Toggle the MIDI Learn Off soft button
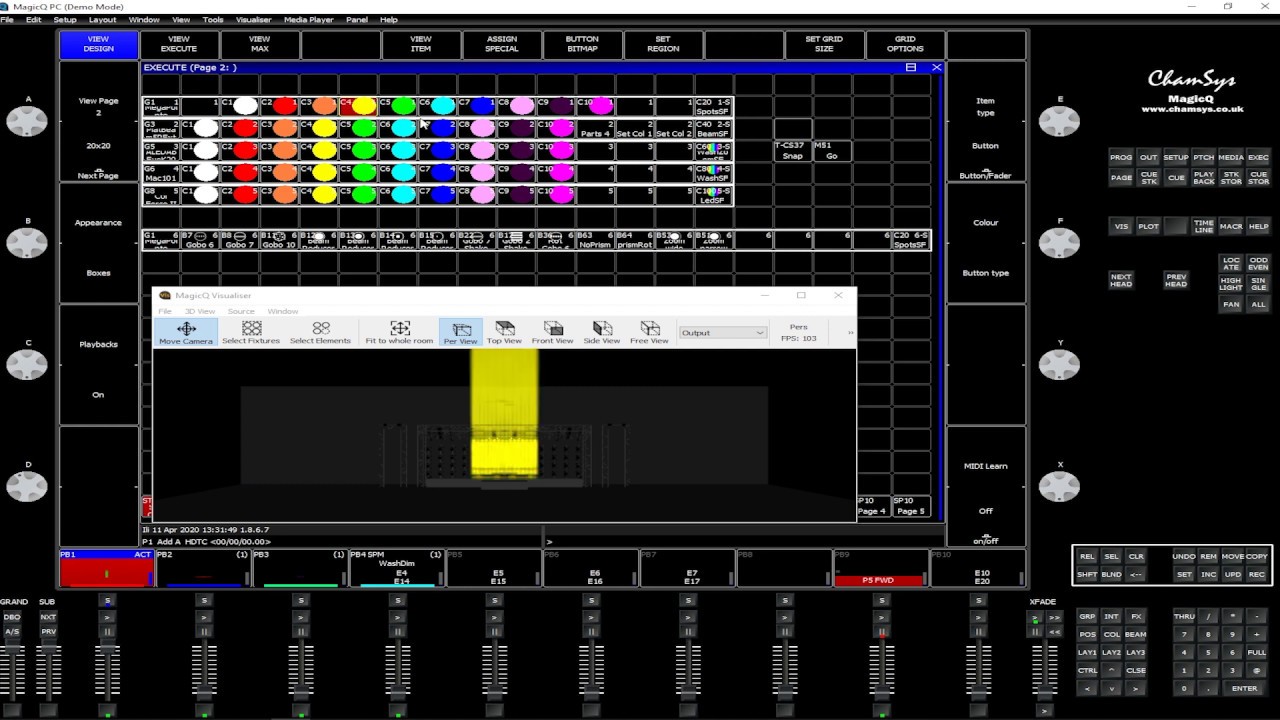Image resolution: width=1280 pixels, height=720 pixels. tap(985, 485)
